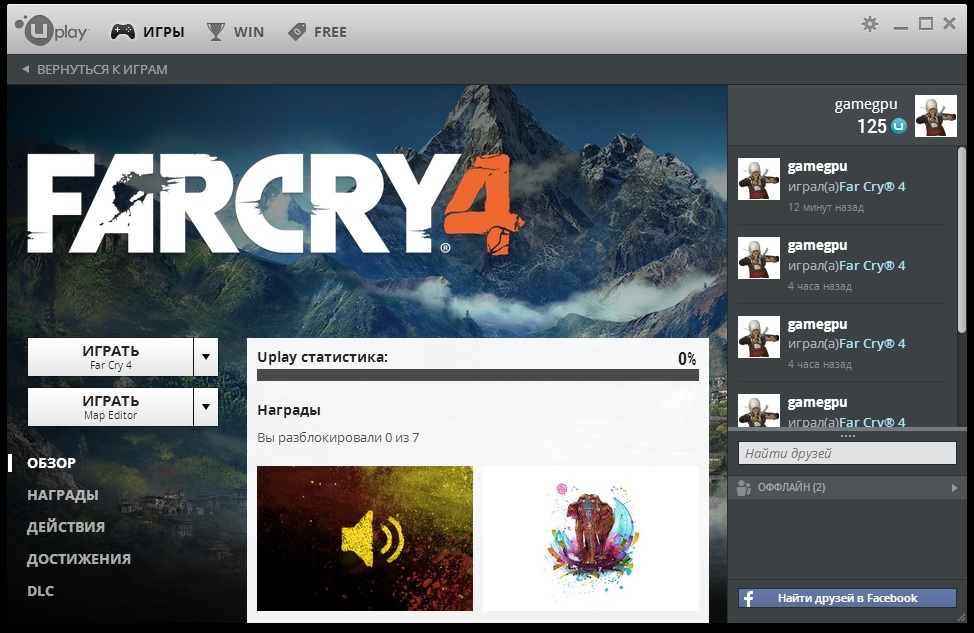Open dropdown arrow beside ИГРАТЬ Far Cry 4
The height and width of the screenshot is (633, 974).
click(x=206, y=357)
